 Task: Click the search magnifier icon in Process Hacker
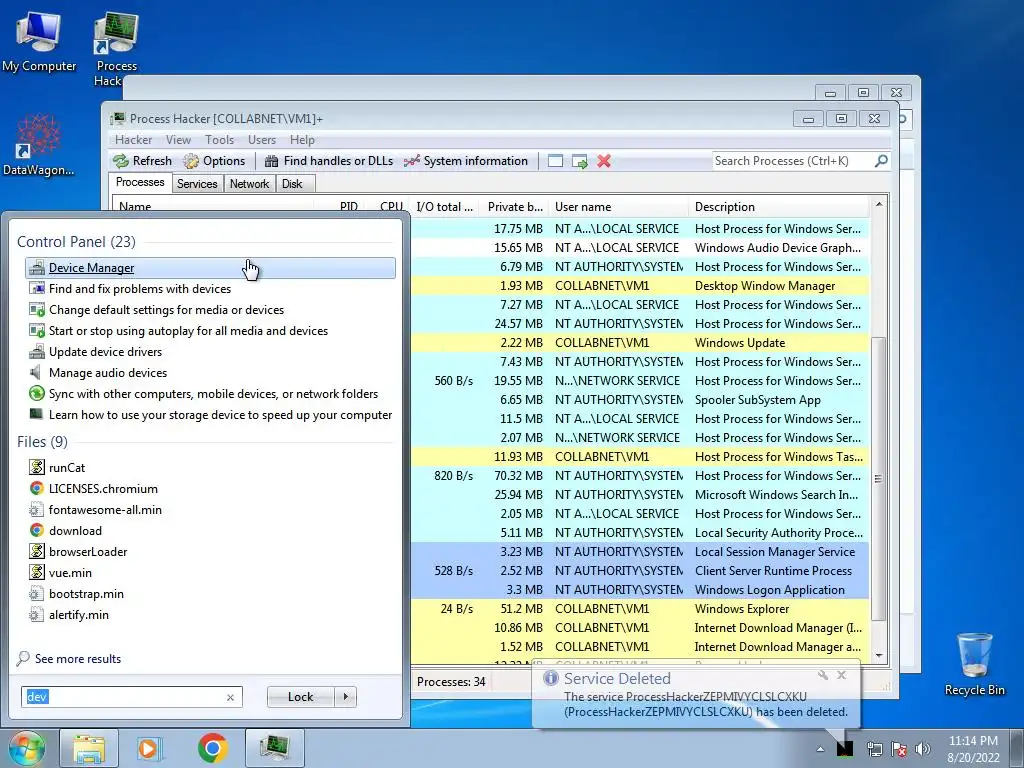[881, 160]
